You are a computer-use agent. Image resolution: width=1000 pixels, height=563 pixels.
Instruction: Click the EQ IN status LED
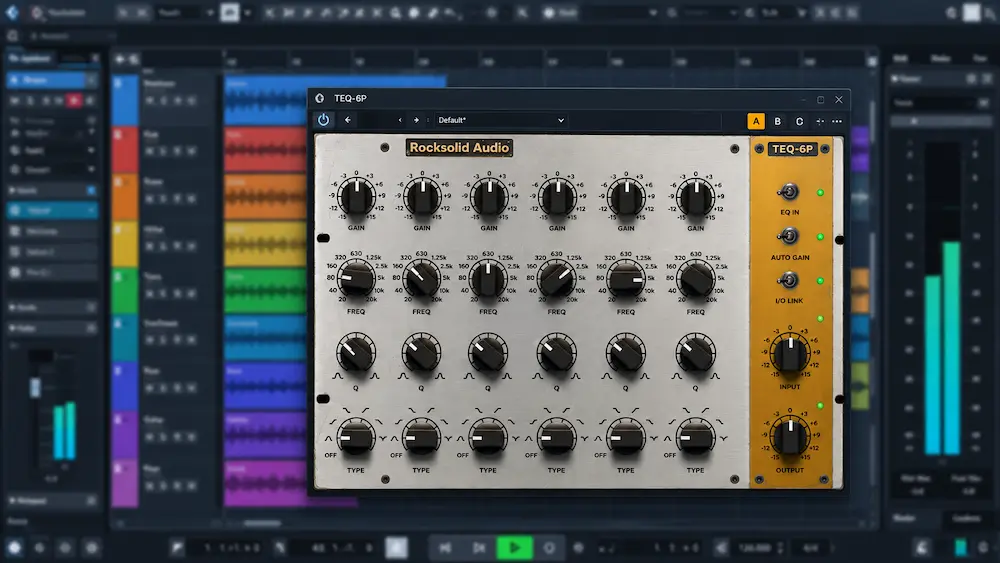(820, 192)
